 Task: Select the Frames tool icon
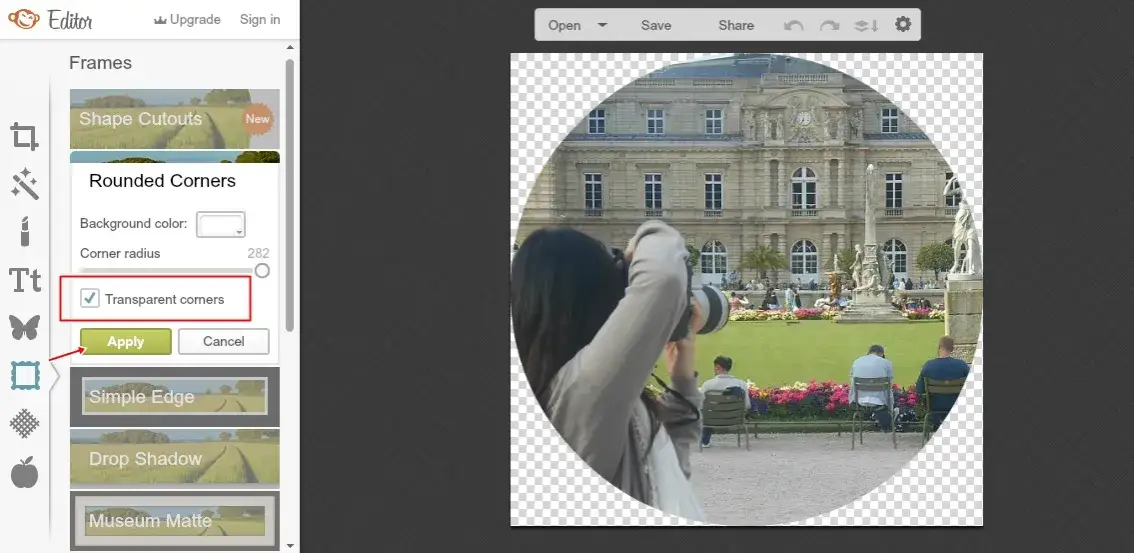pyautogui.click(x=25, y=375)
